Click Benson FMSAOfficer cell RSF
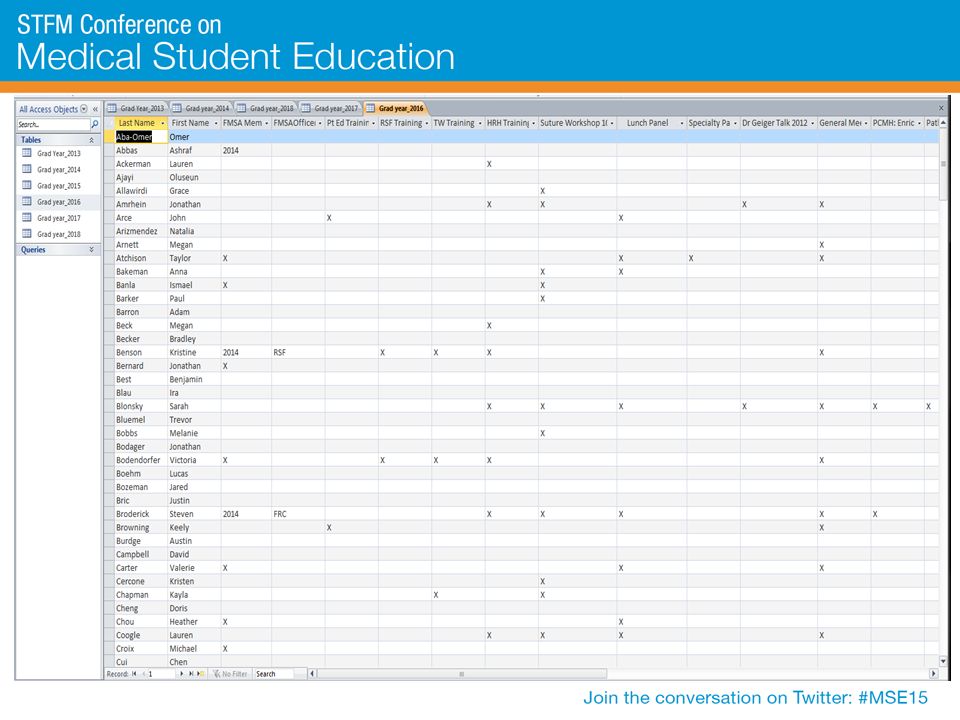 click(298, 353)
